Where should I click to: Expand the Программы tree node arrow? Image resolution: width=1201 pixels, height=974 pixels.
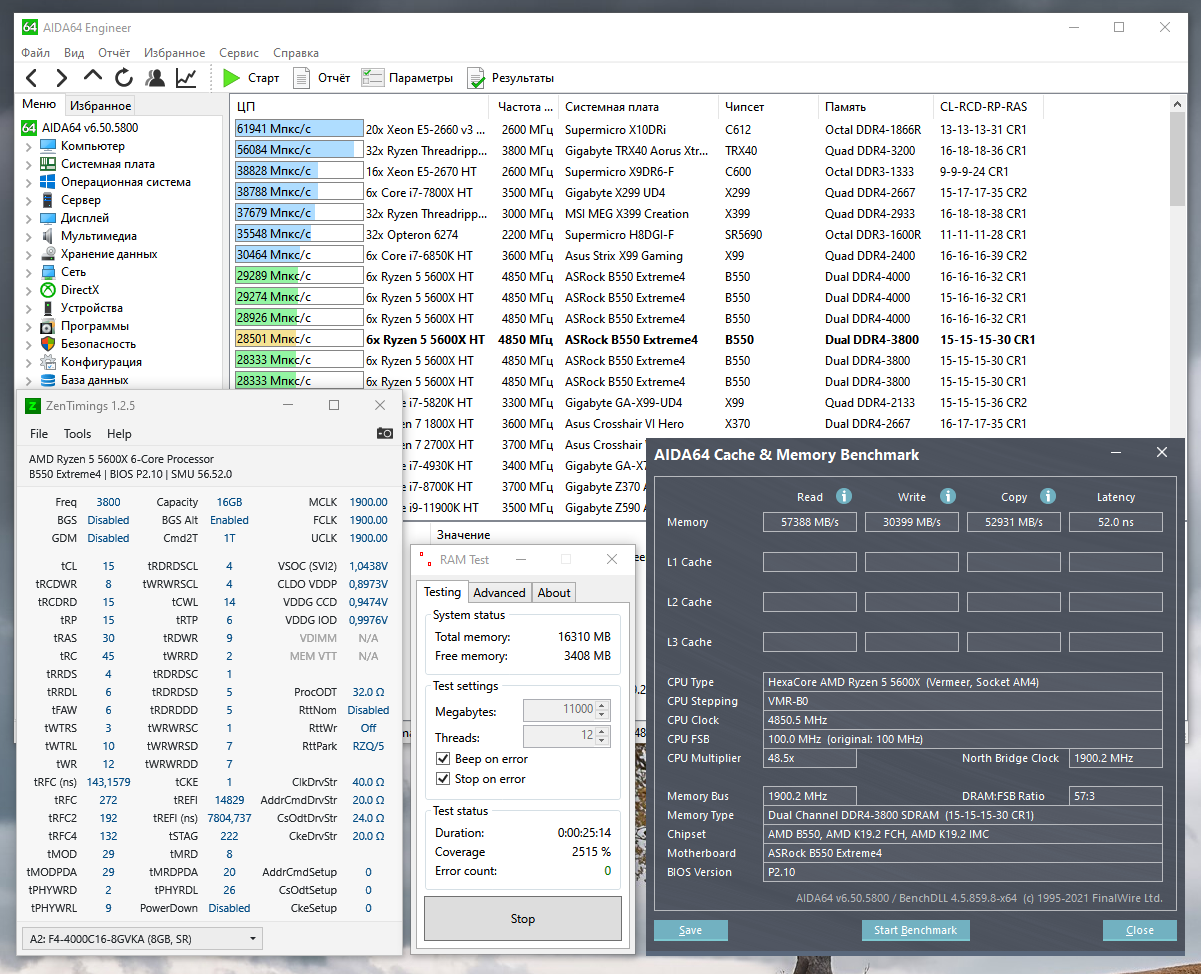[28, 326]
